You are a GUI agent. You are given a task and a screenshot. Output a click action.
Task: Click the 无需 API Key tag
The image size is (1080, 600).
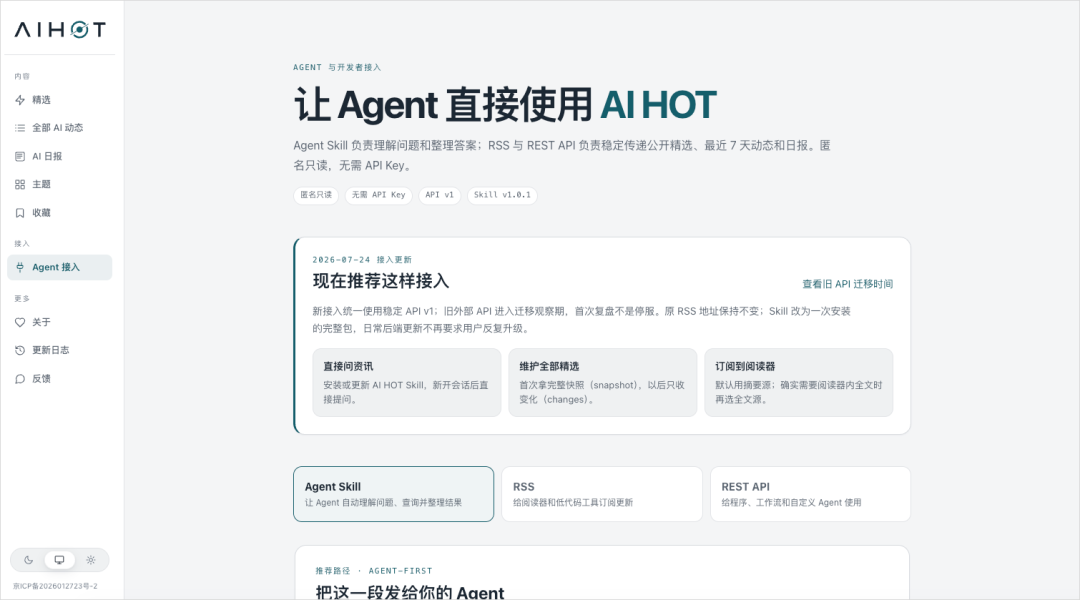379,196
